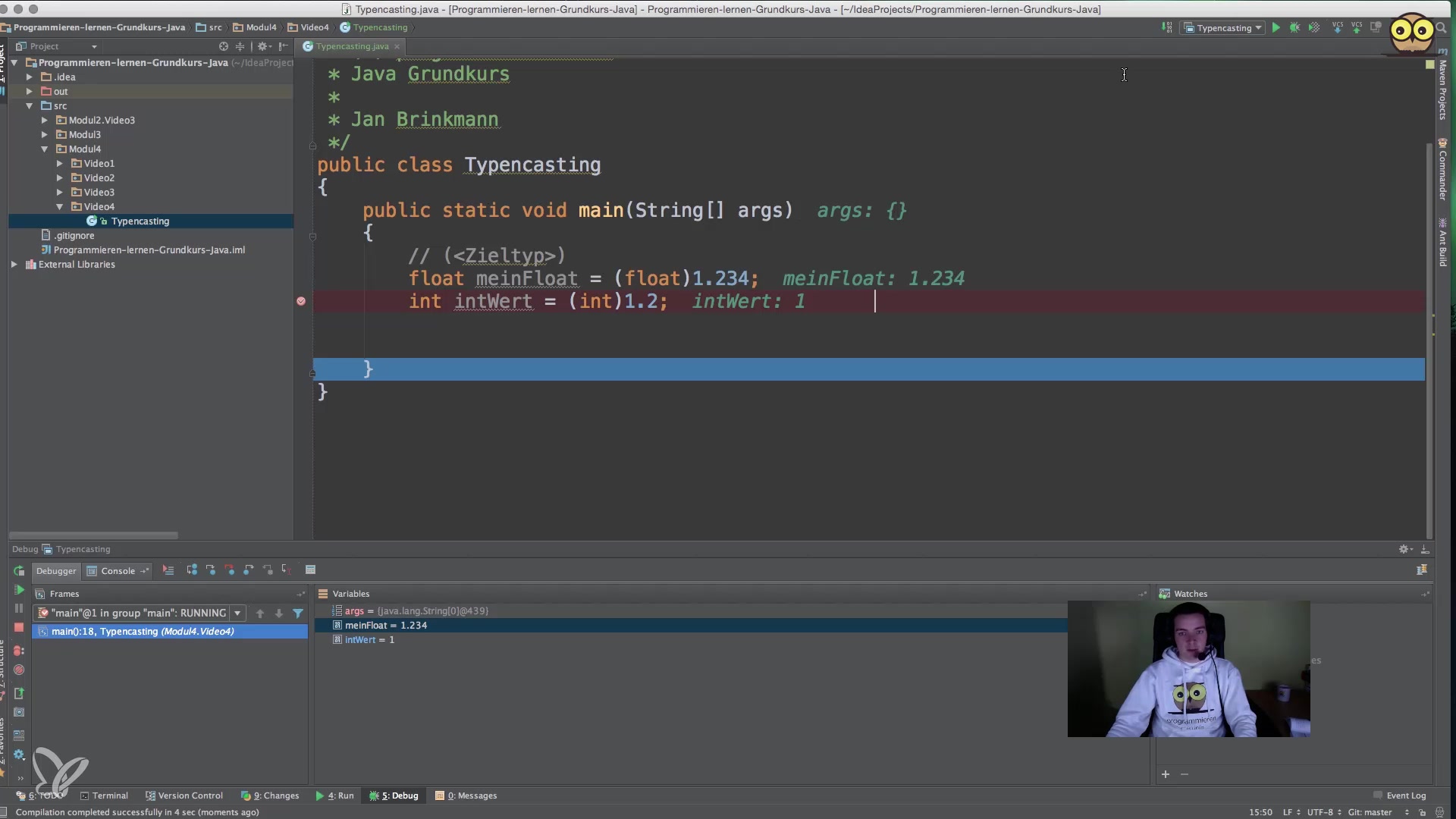Stop the debug session with the red square
1456x819 pixels.
19,628
